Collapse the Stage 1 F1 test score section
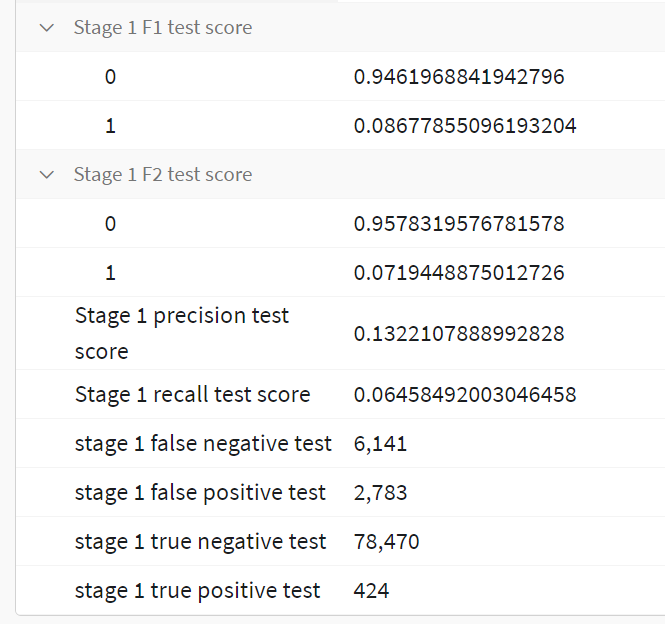 point(47,28)
